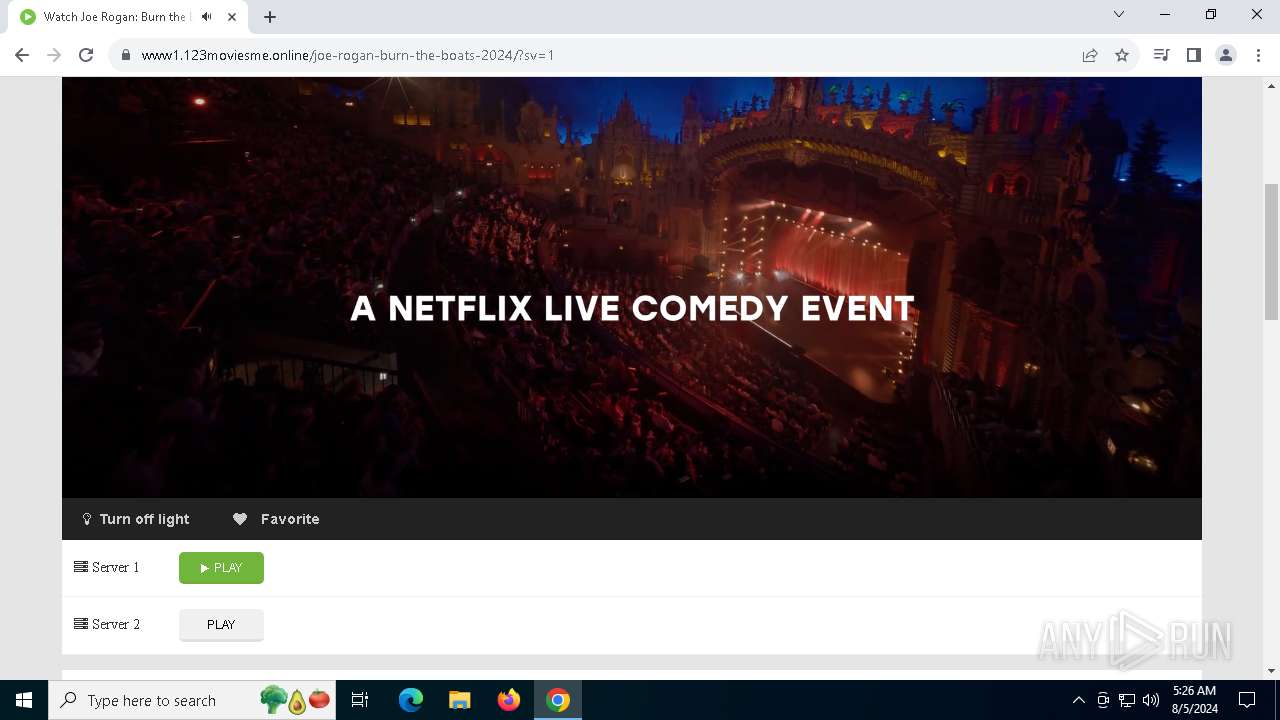1280x720 pixels.
Task: View site security lock info
Action: pyautogui.click(x=126, y=55)
